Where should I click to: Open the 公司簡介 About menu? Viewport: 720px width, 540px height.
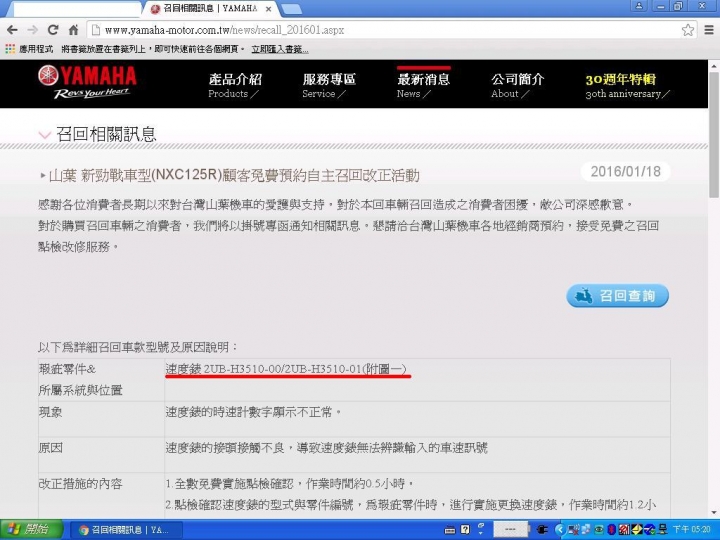tap(518, 85)
